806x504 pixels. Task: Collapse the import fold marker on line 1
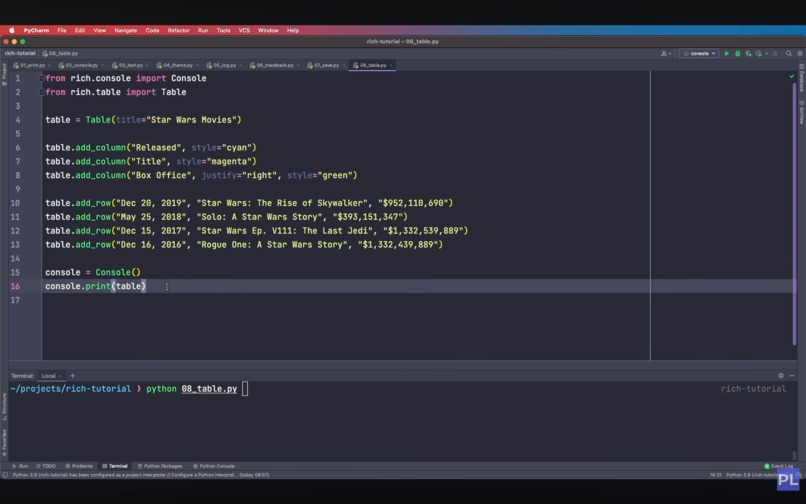41,78
